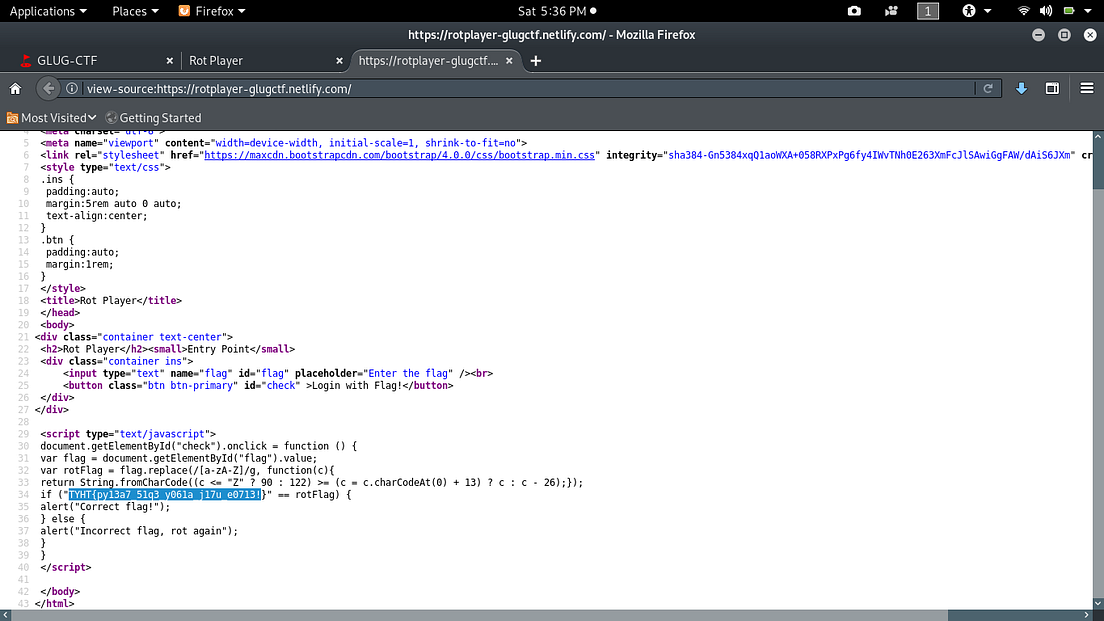
Task: Click the screenshot camera icon in system tray
Action: pos(853,11)
